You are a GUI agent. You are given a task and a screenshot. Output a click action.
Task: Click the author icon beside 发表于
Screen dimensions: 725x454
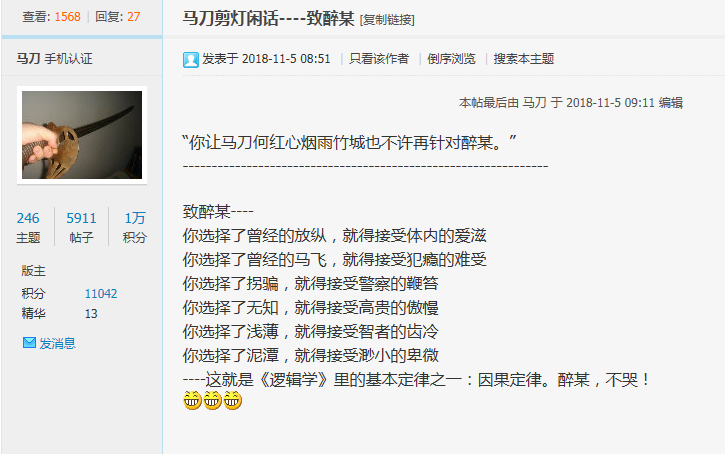[190, 60]
